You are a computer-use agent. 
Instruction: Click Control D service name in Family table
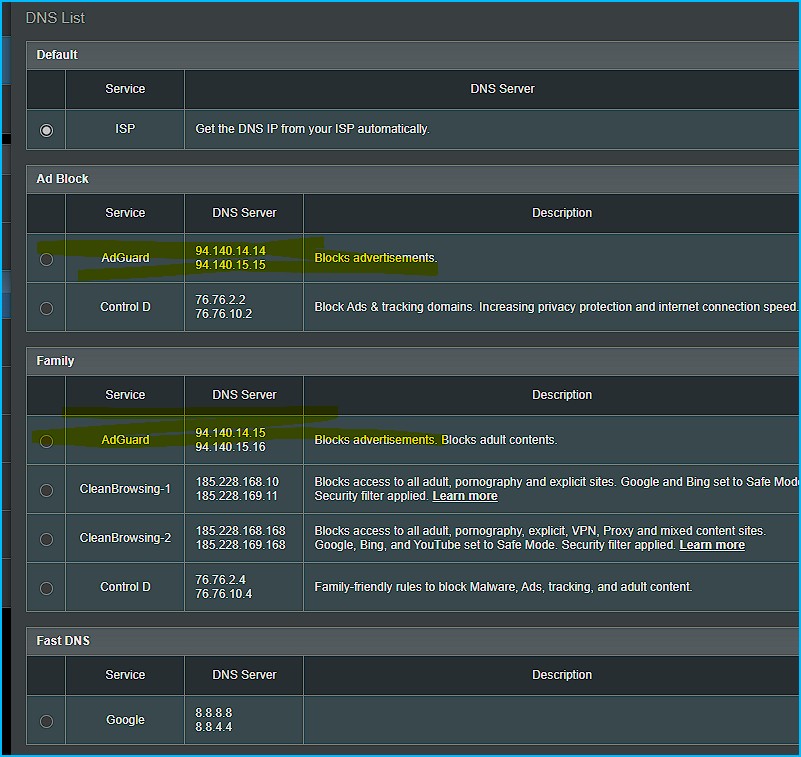125,587
